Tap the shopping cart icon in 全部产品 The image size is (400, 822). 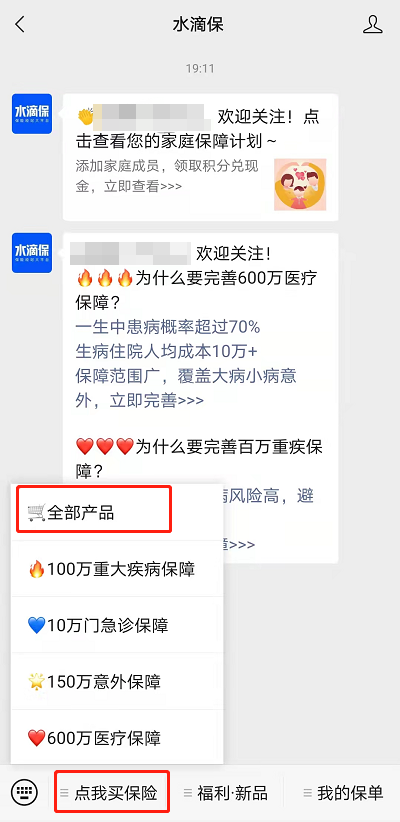pos(36,512)
